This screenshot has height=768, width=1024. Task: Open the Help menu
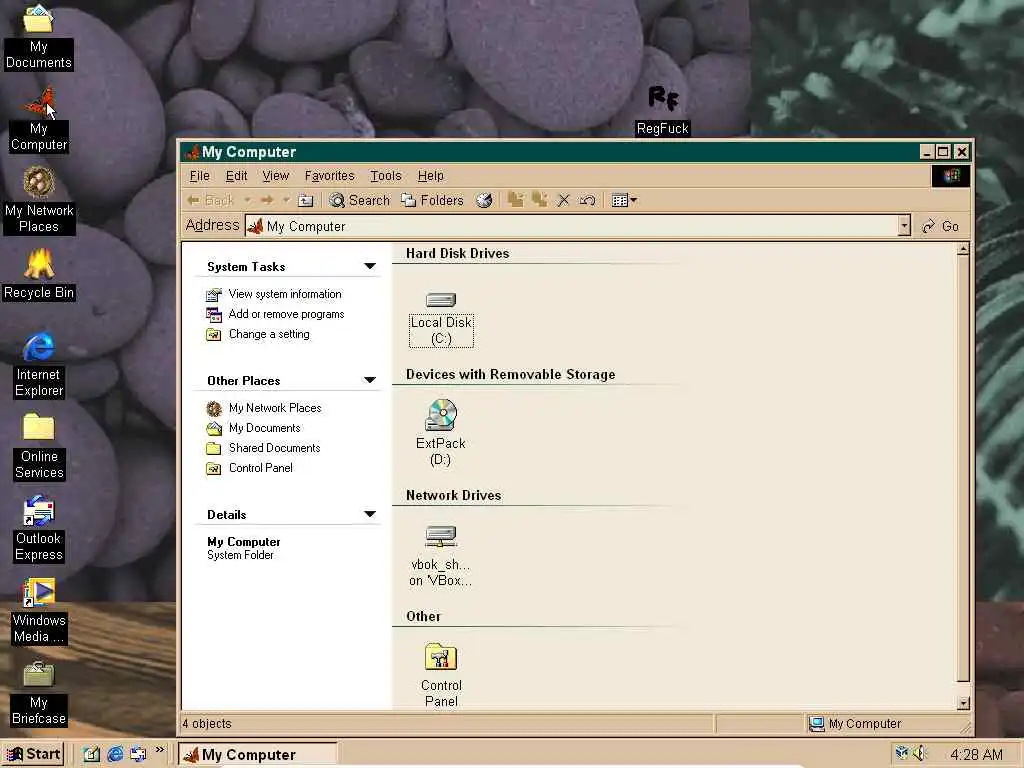click(x=430, y=176)
